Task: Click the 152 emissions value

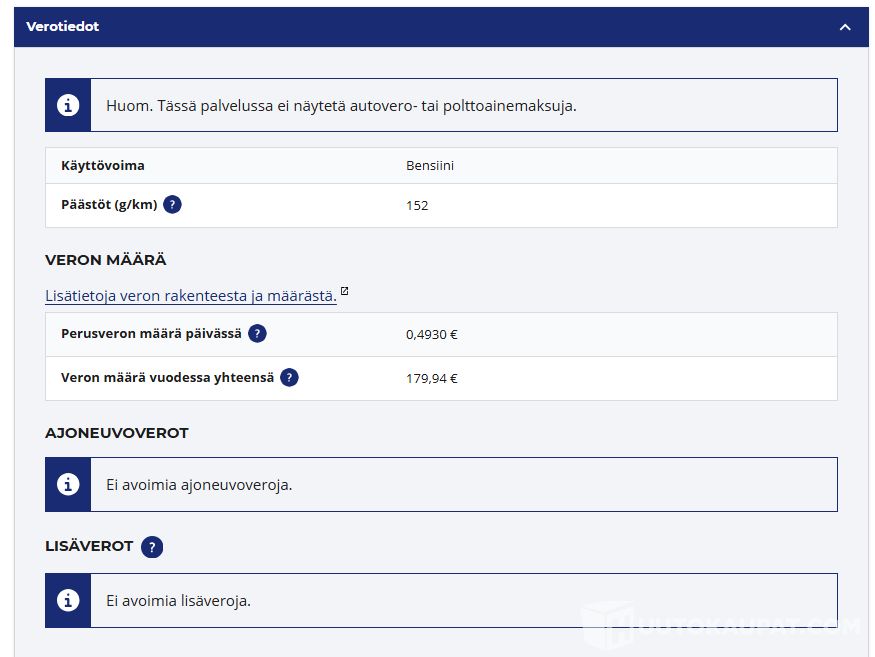Action: (x=417, y=206)
